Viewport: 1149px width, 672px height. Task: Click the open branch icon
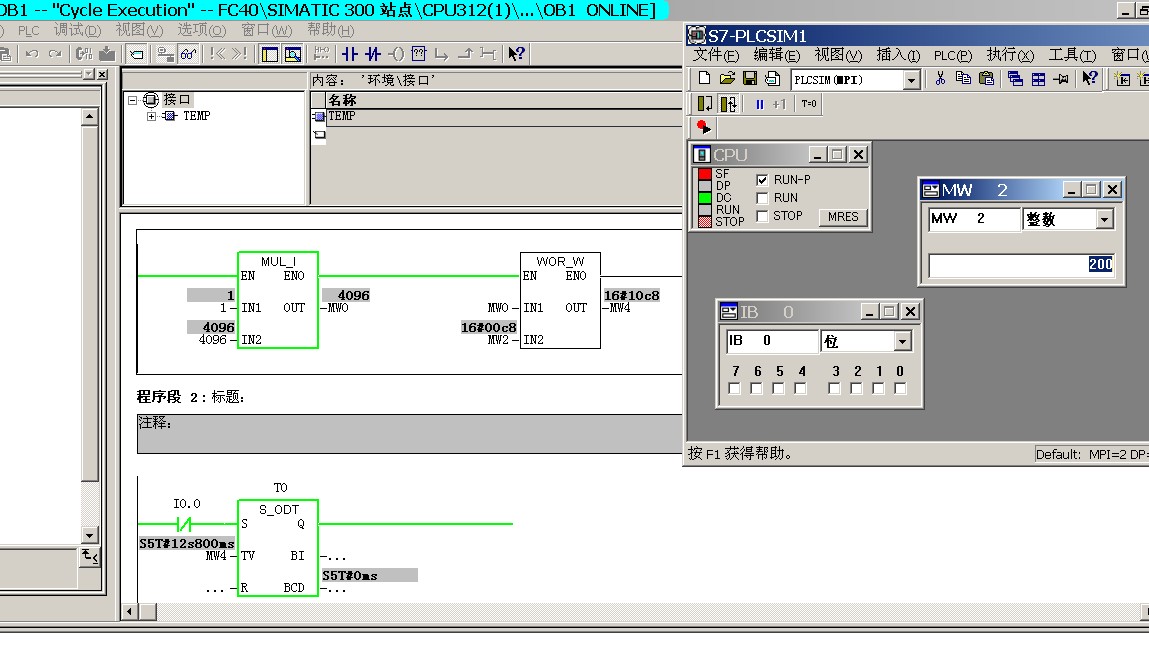(x=441, y=53)
